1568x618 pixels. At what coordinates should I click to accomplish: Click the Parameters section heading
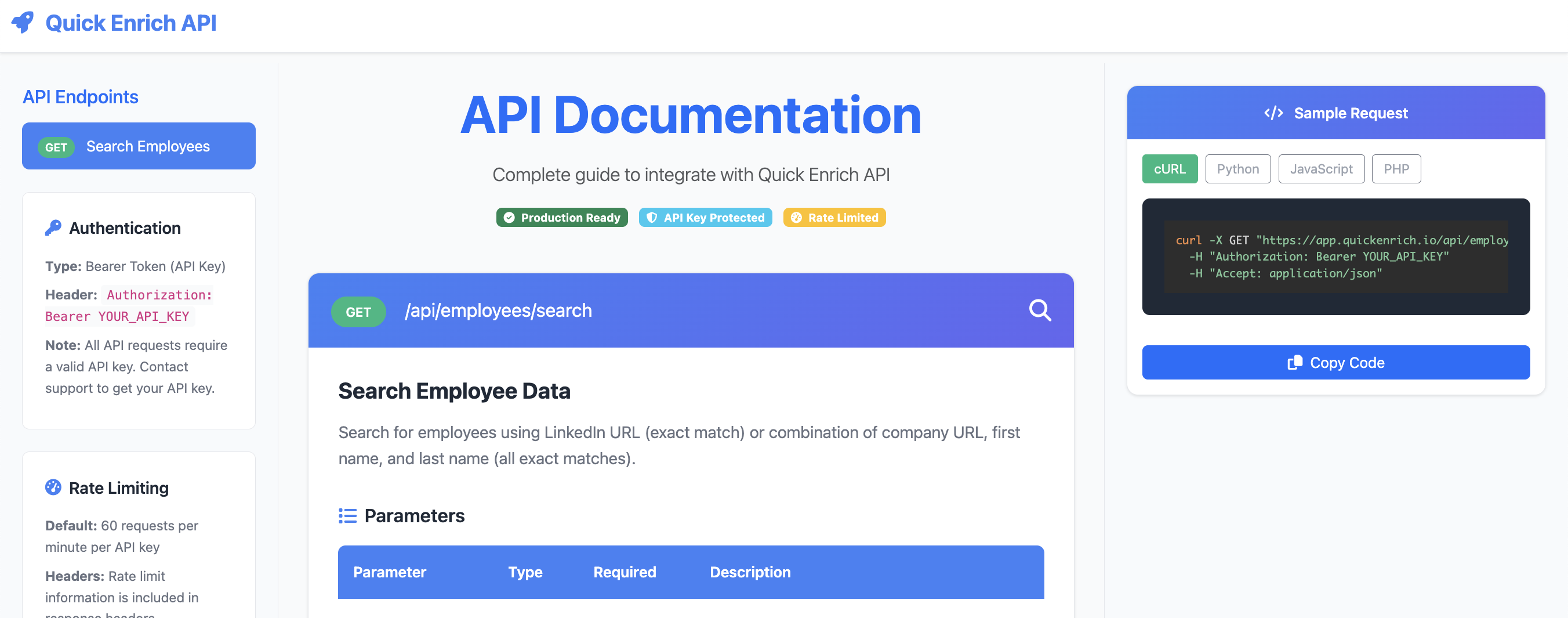[x=414, y=516]
